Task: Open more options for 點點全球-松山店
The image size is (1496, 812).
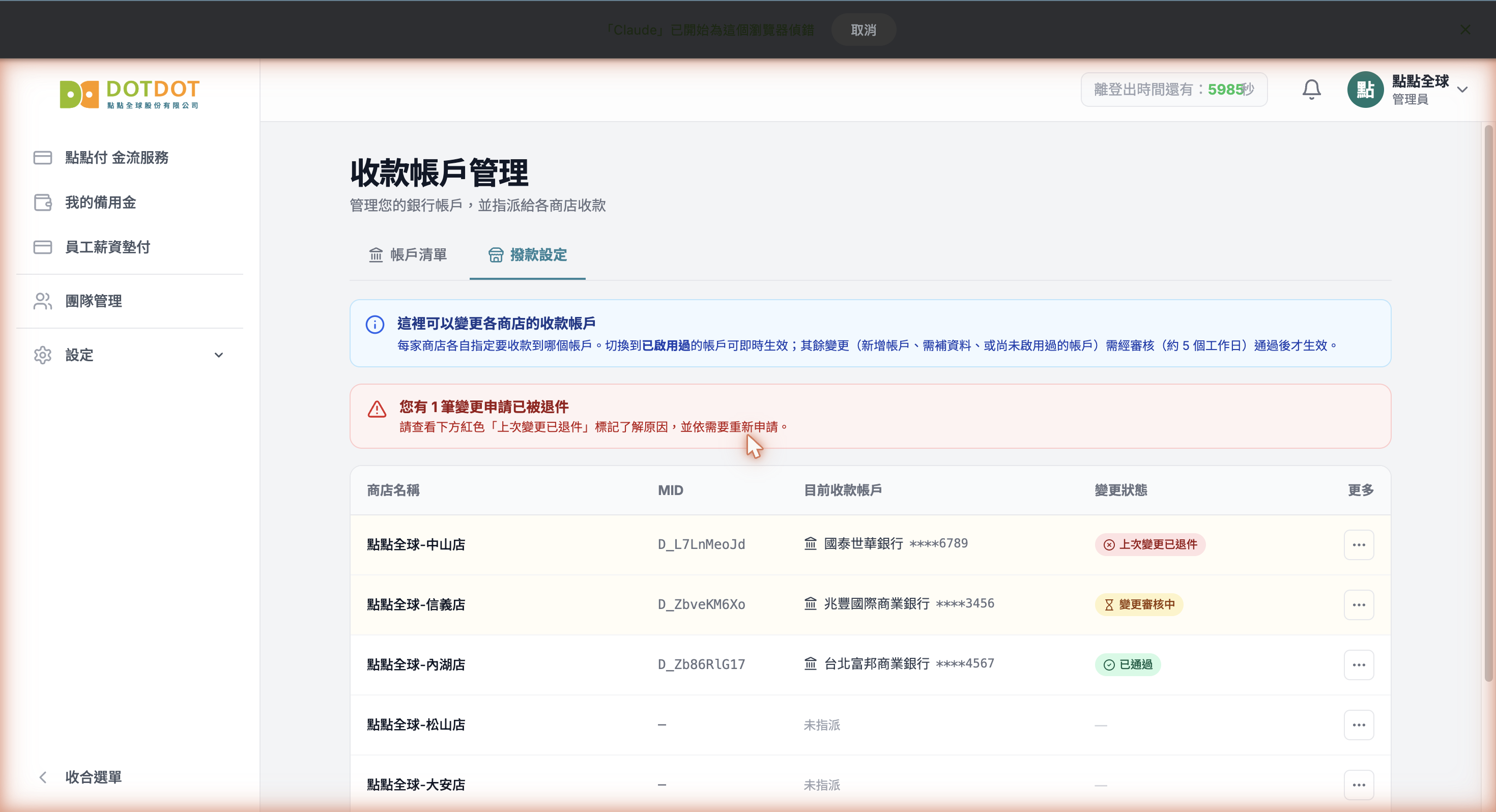Action: coord(1359,725)
